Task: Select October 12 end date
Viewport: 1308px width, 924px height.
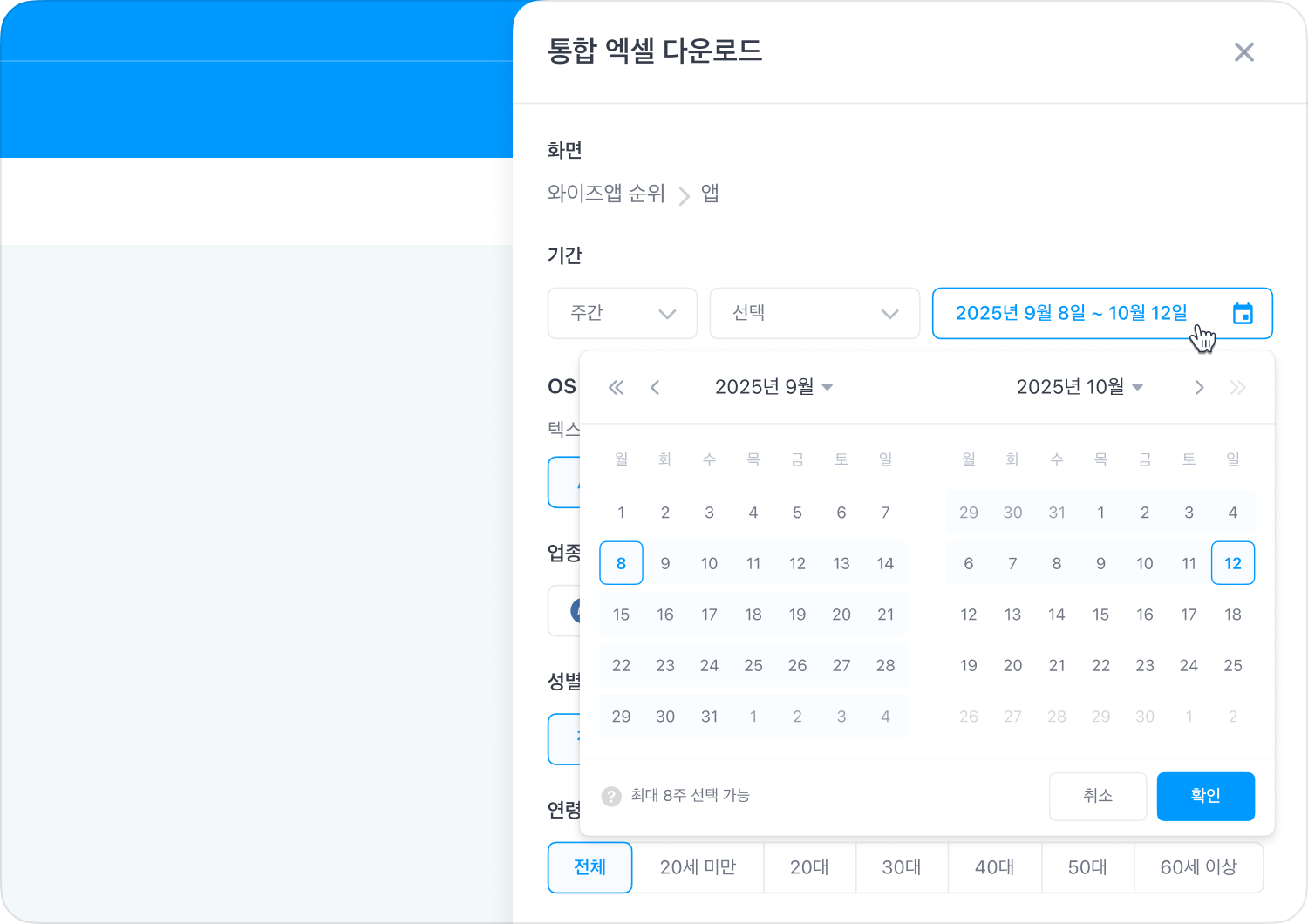Action: 1233,563
